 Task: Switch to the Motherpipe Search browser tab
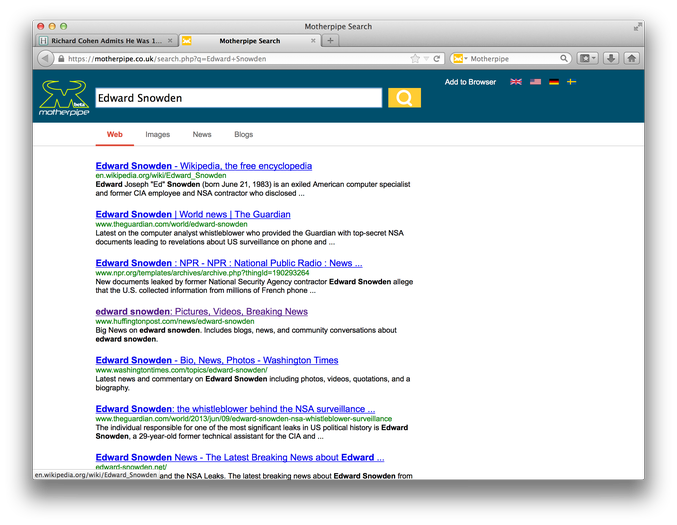[250, 41]
